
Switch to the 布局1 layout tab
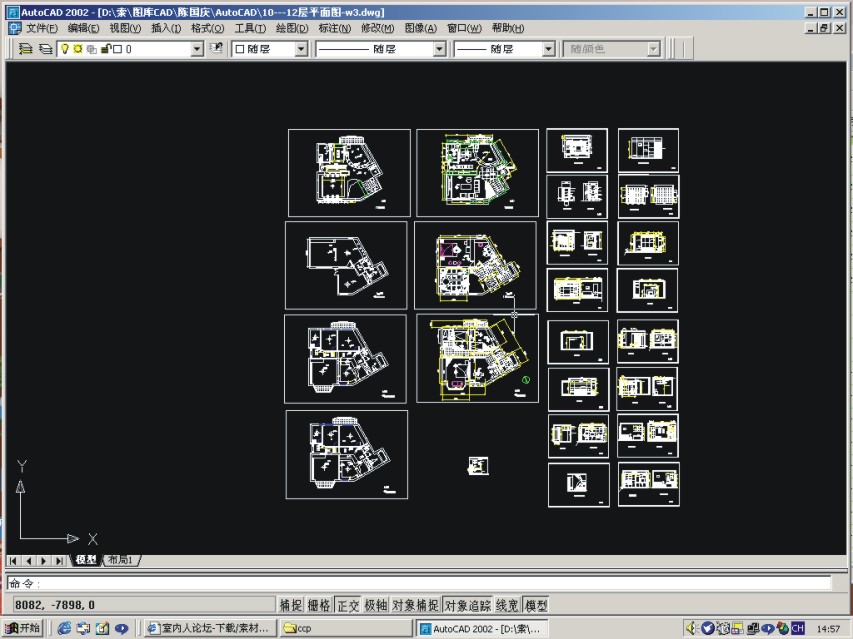tap(121, 560)
